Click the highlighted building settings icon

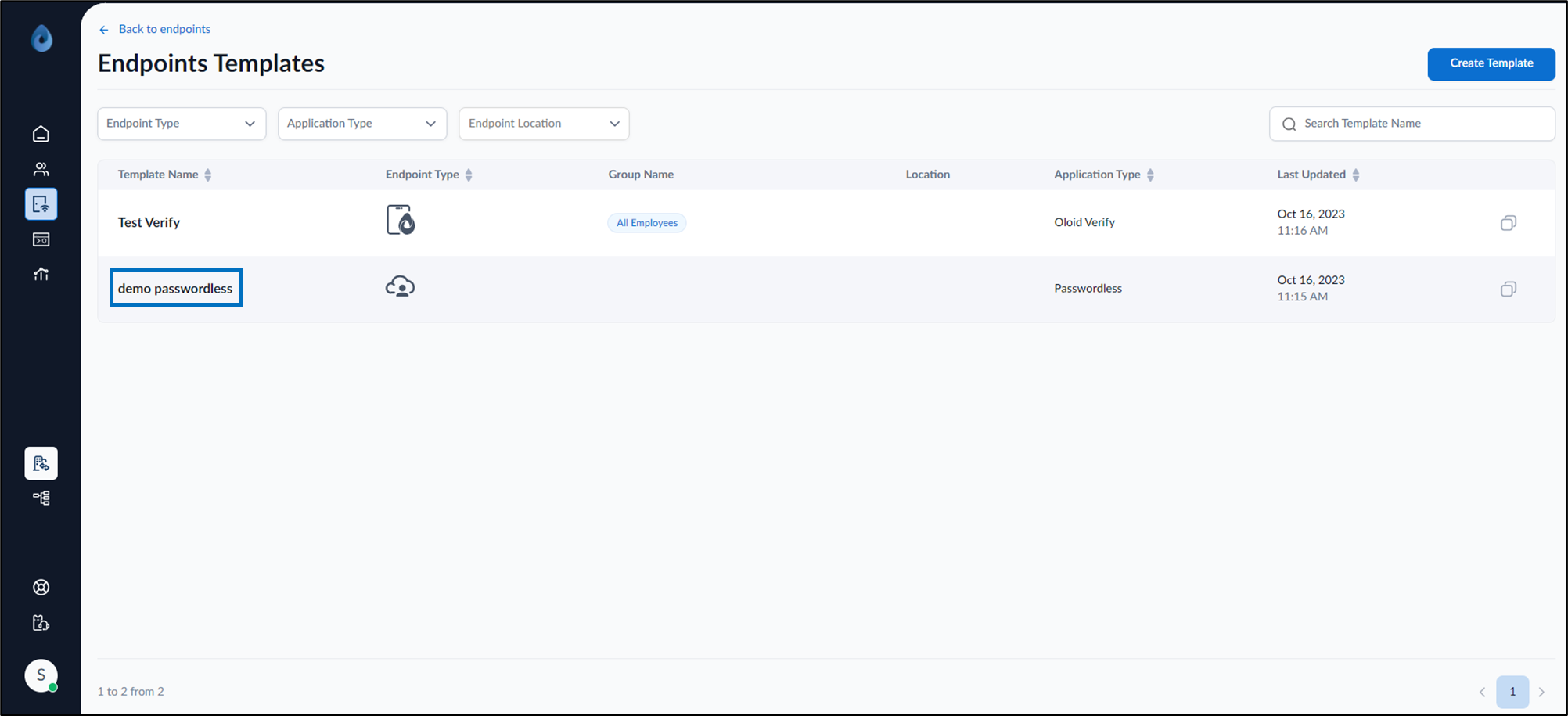(x=41, y=463)
